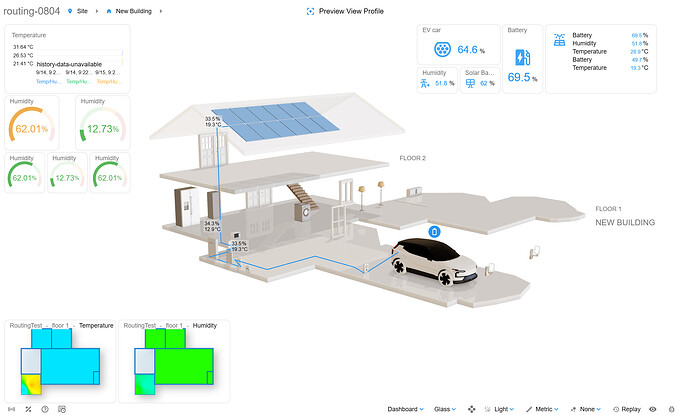This screenshot has height=415, width=690.
Task: Open settings gear in the bottom right corner
Action: [672, 409]
